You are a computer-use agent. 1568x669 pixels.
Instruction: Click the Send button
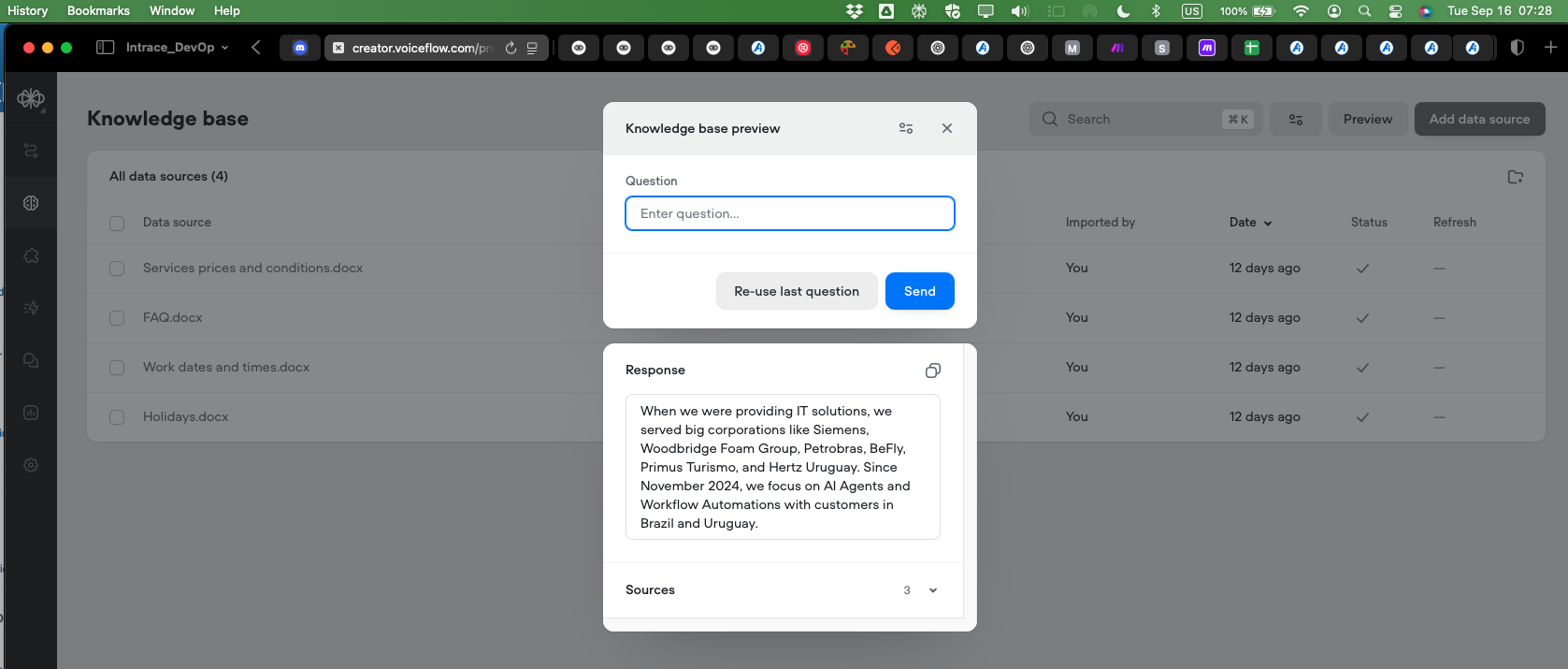[x=920, y=291]
